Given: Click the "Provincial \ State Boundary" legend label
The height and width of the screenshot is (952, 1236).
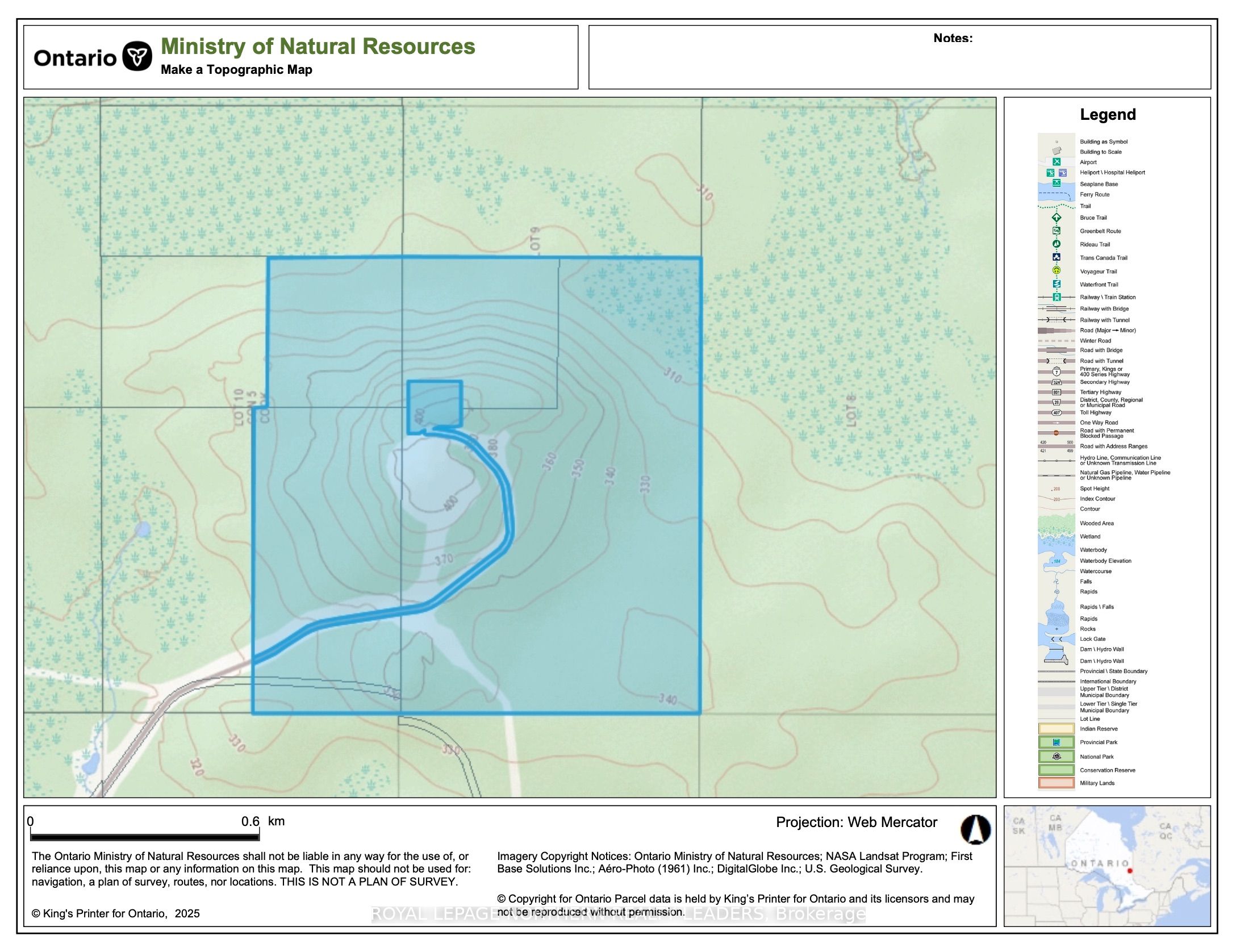Looking at the screenshot, I should point(1113,671).
